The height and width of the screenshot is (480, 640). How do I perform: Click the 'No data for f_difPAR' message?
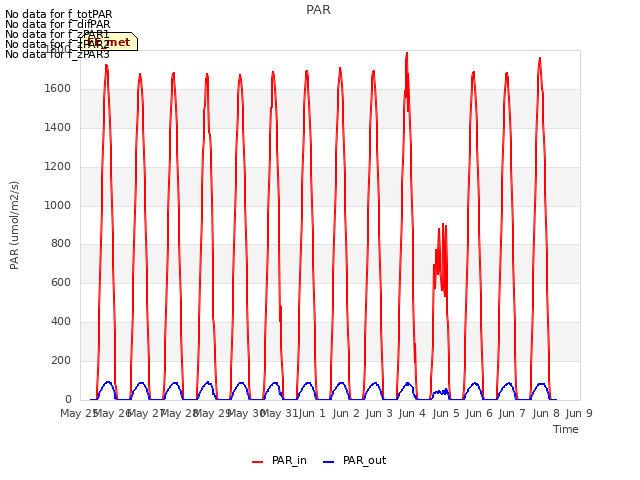(58, 24)
